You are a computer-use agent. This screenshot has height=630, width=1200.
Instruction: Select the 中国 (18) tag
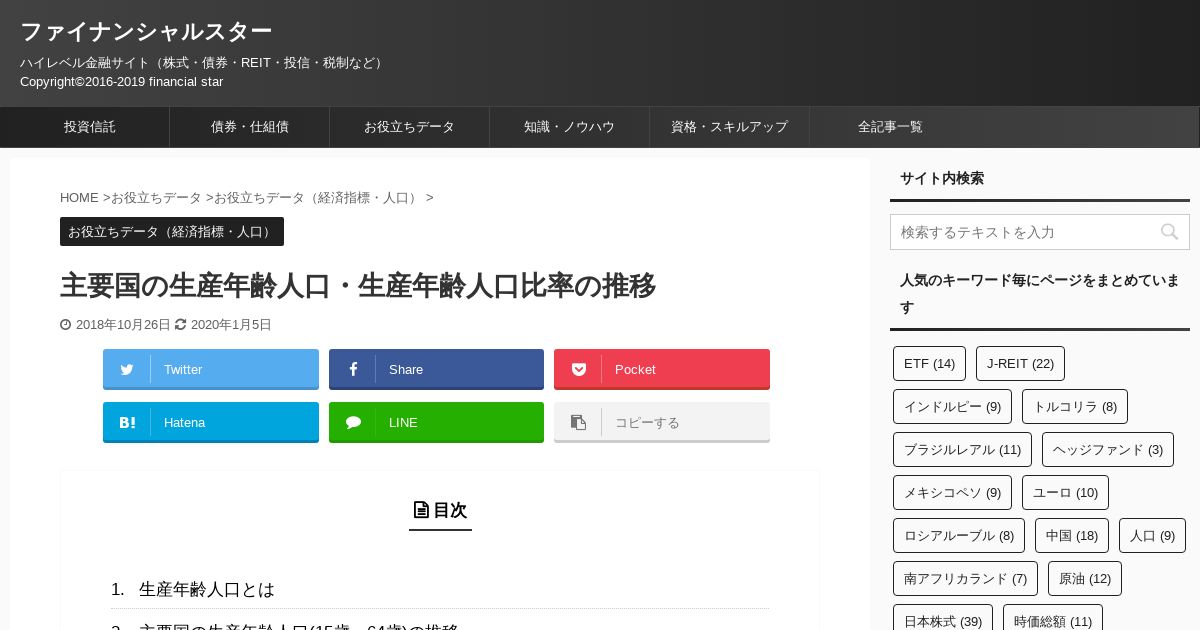[1072, 535]
